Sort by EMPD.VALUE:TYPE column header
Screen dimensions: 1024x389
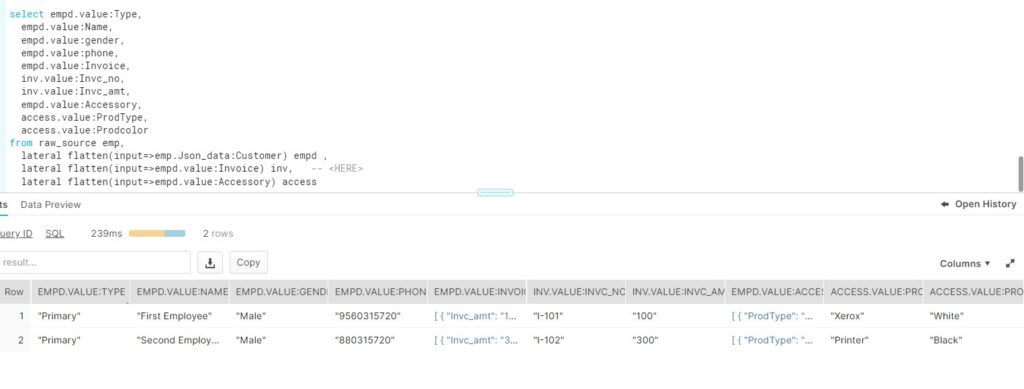tap(81, 292)
